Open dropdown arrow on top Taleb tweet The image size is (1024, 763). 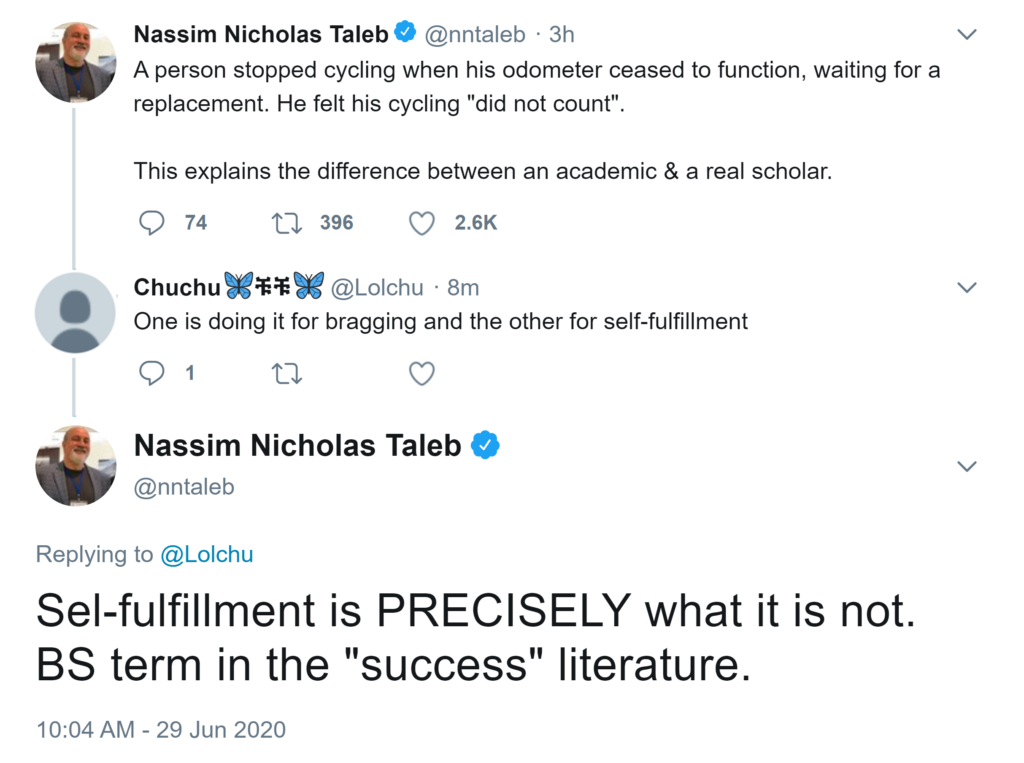(967, 35)
